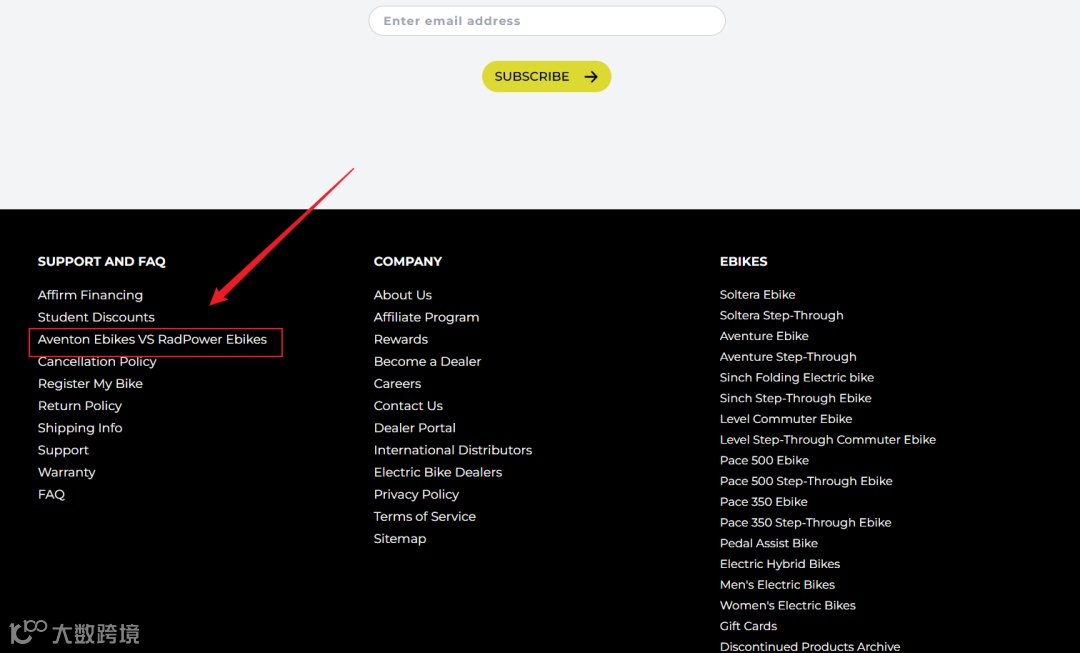Select Sinch Step-Through Ebike

[795, 398]
